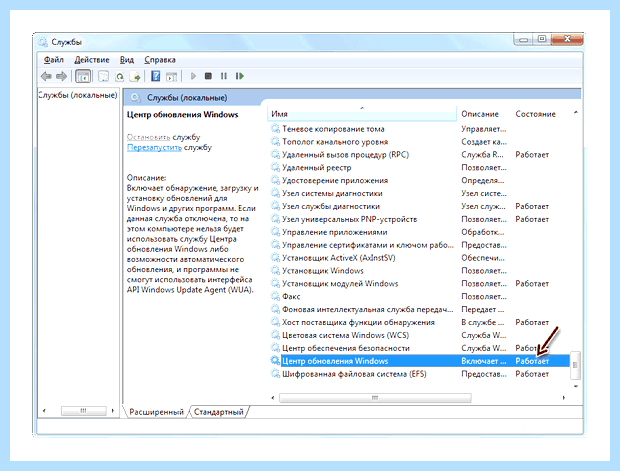Minimize the Службы window
Screen dimensions: 620x471
524,39
